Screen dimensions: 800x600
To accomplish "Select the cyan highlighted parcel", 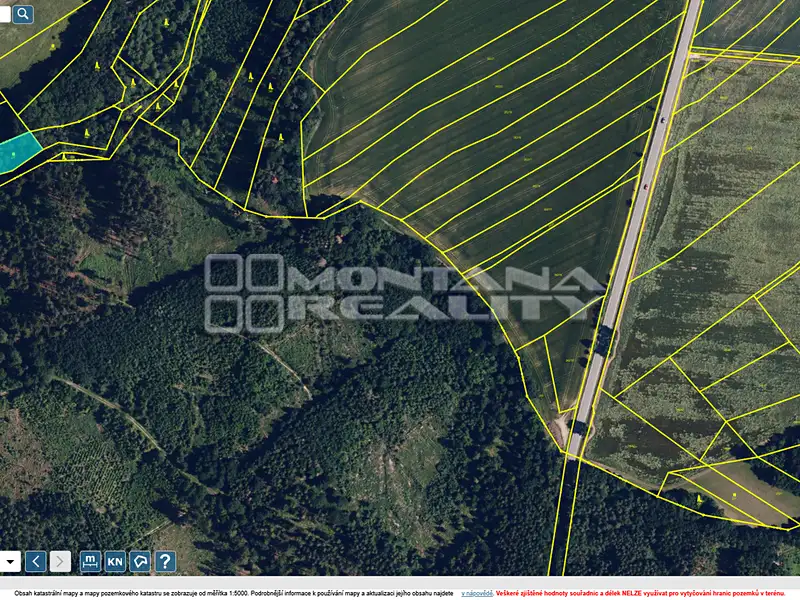I will 17,153.
